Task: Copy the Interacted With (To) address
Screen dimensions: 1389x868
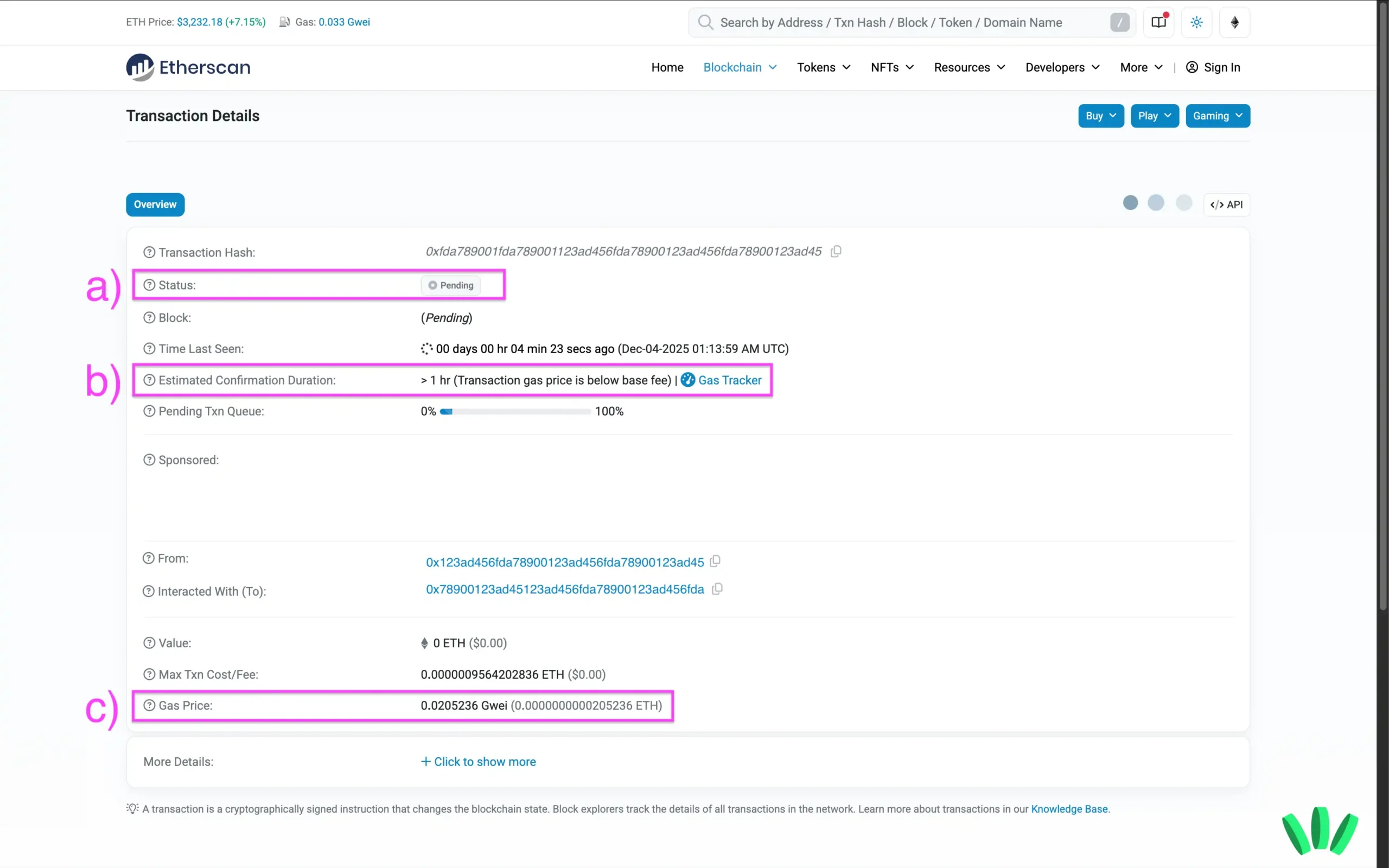Action: (716, 589)
